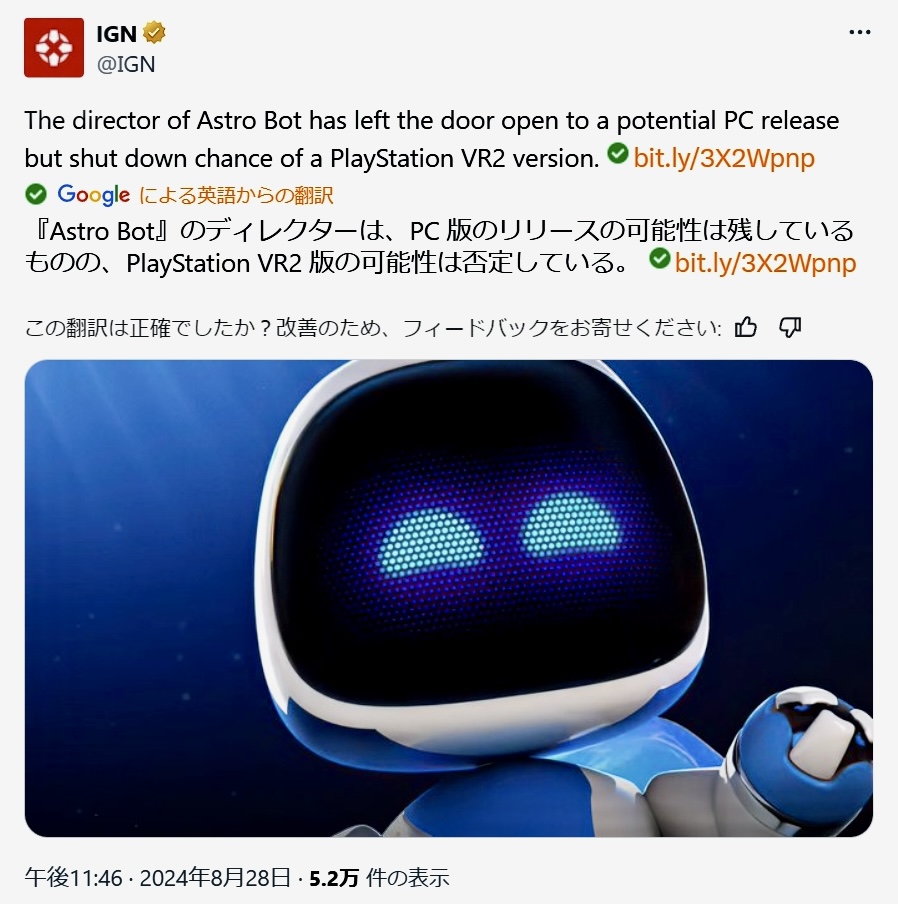Click the green shield before the English bit.ly link

tap(618, 153)
